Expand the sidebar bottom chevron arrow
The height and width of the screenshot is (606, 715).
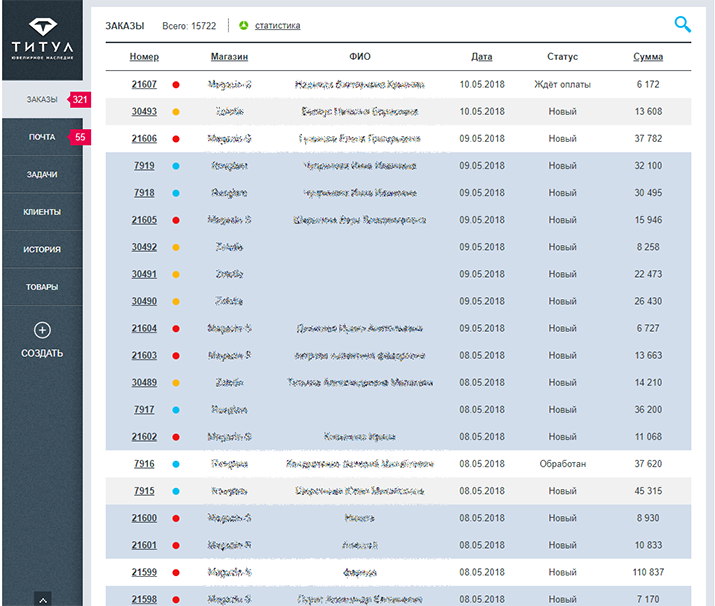click(x=42, y=599)
